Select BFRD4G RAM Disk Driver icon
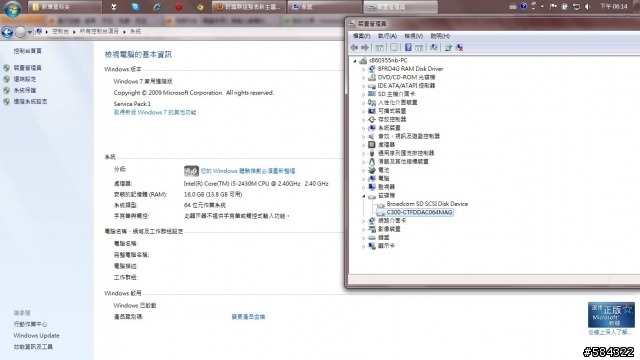This screenshot has width=640, height=360. (371, 69)
